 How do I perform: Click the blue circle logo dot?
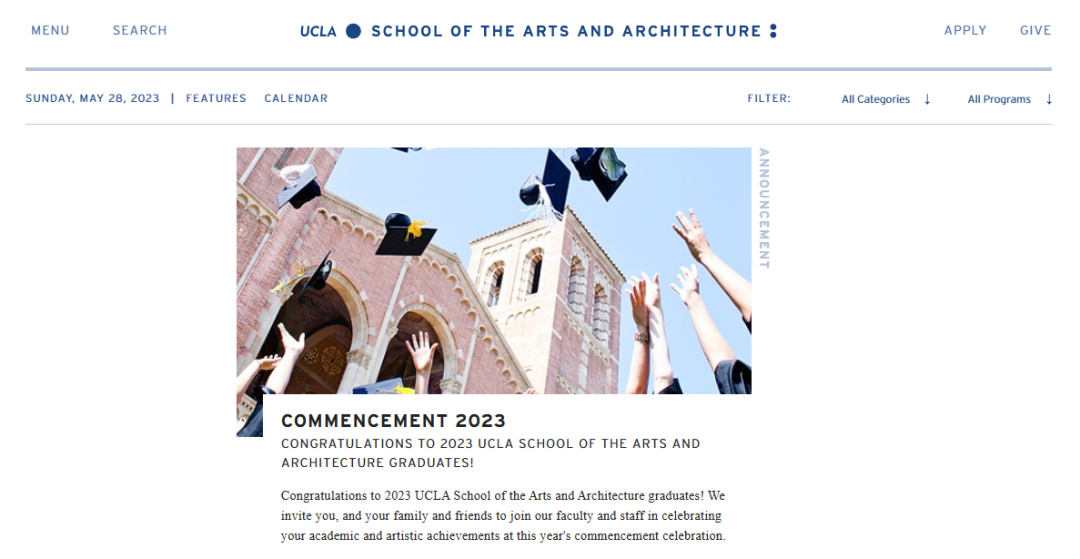[353, 31]
